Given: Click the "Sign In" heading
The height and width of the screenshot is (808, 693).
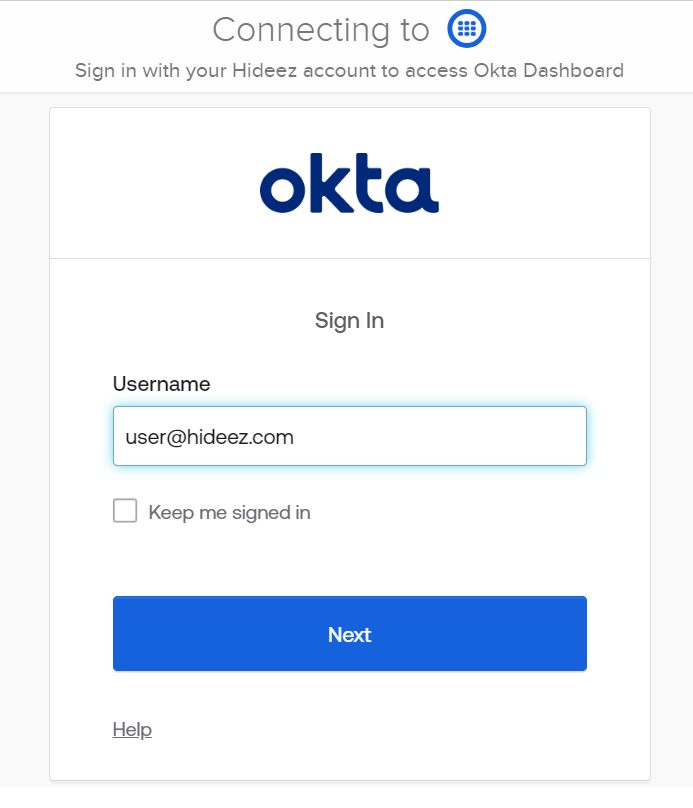Looking at the screenshot, I should pyautogui.click(x=349, y=321).
